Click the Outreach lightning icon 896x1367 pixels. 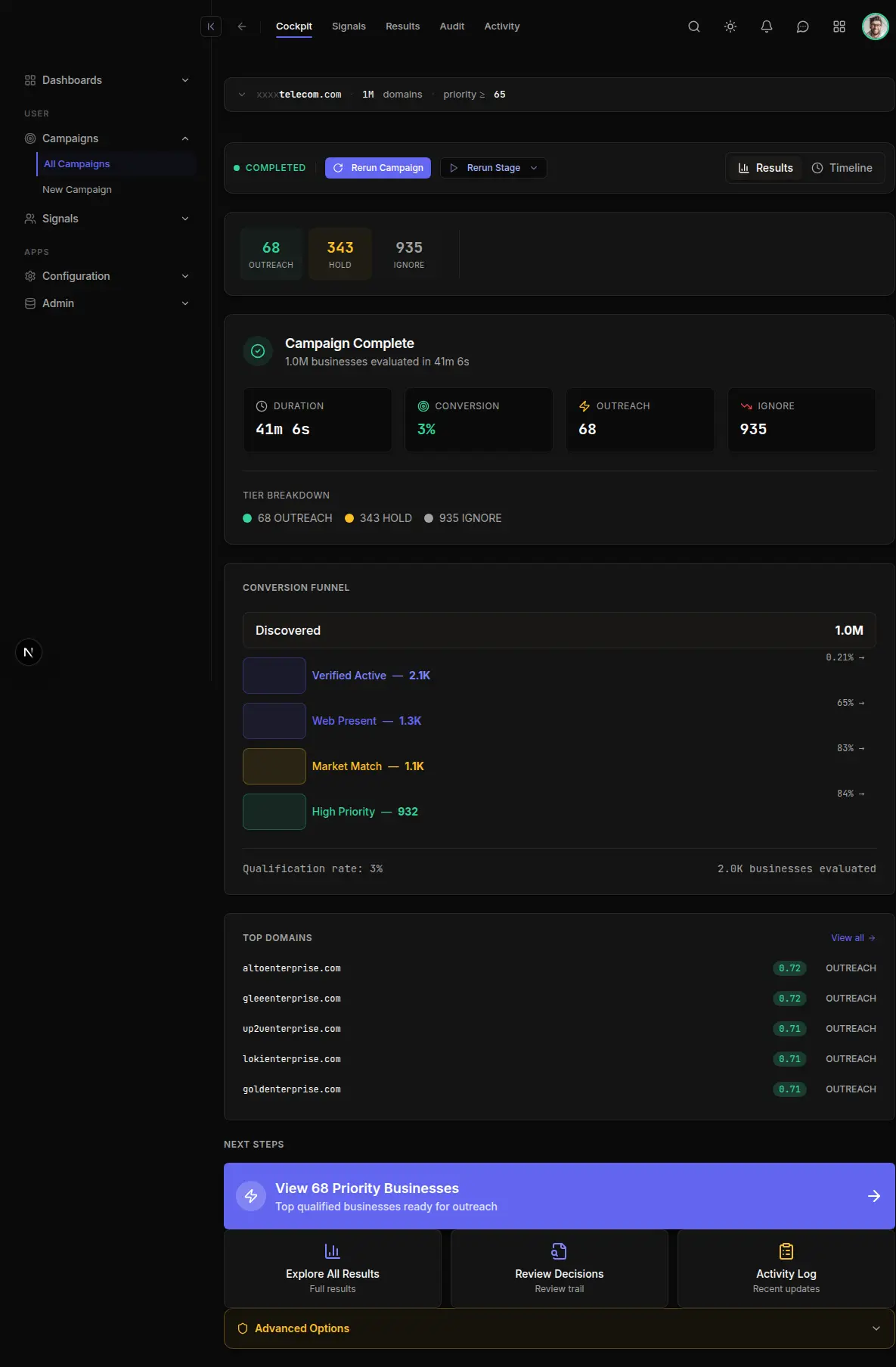click(x=584, y=406)
